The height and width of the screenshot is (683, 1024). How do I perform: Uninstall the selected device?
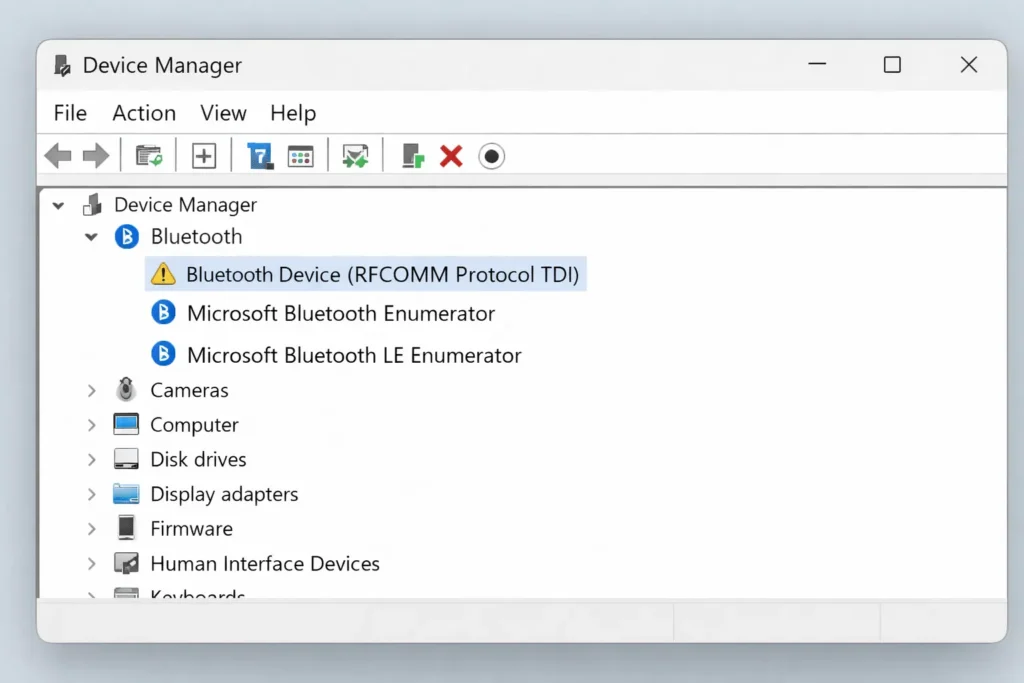450,155
